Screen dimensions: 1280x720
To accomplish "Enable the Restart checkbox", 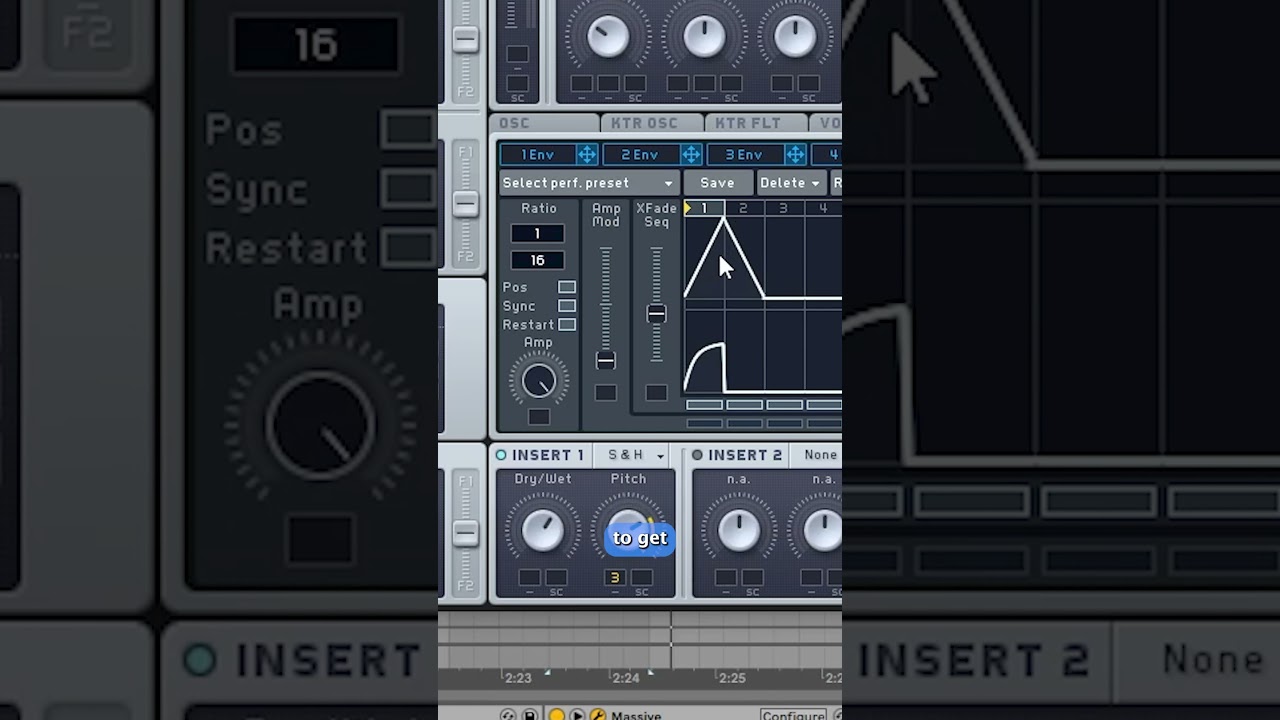I will 567,325.
